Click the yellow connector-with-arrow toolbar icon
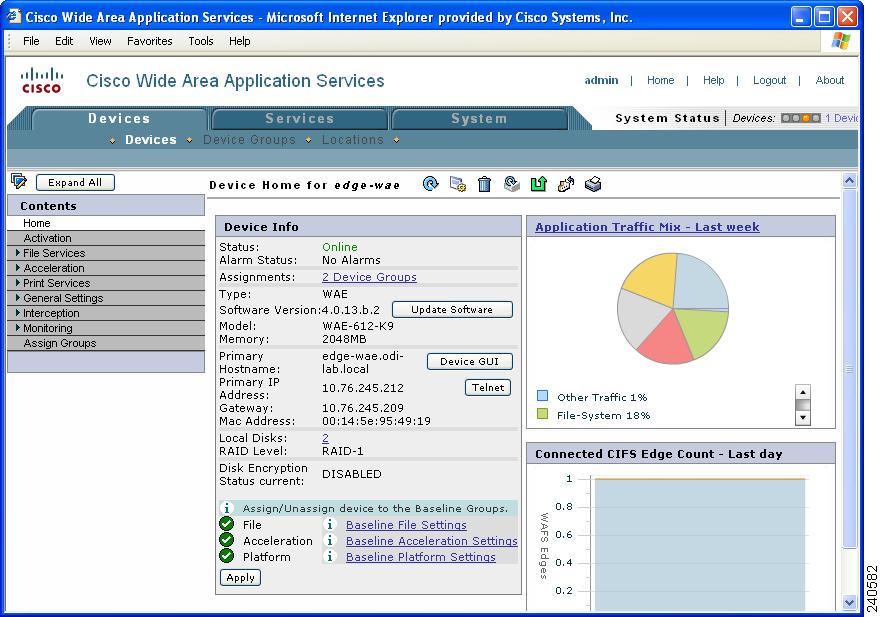 pos(566,184)
